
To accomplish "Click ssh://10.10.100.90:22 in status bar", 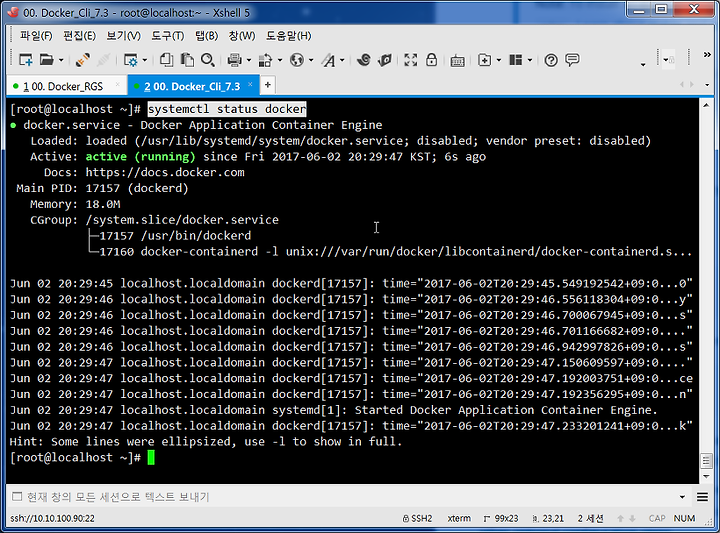I will (52, 518).
